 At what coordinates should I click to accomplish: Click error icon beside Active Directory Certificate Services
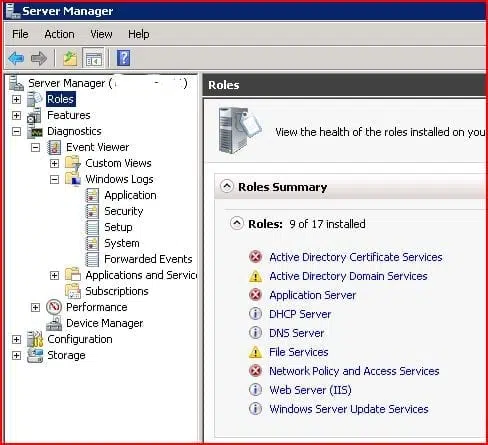[255, 257]
